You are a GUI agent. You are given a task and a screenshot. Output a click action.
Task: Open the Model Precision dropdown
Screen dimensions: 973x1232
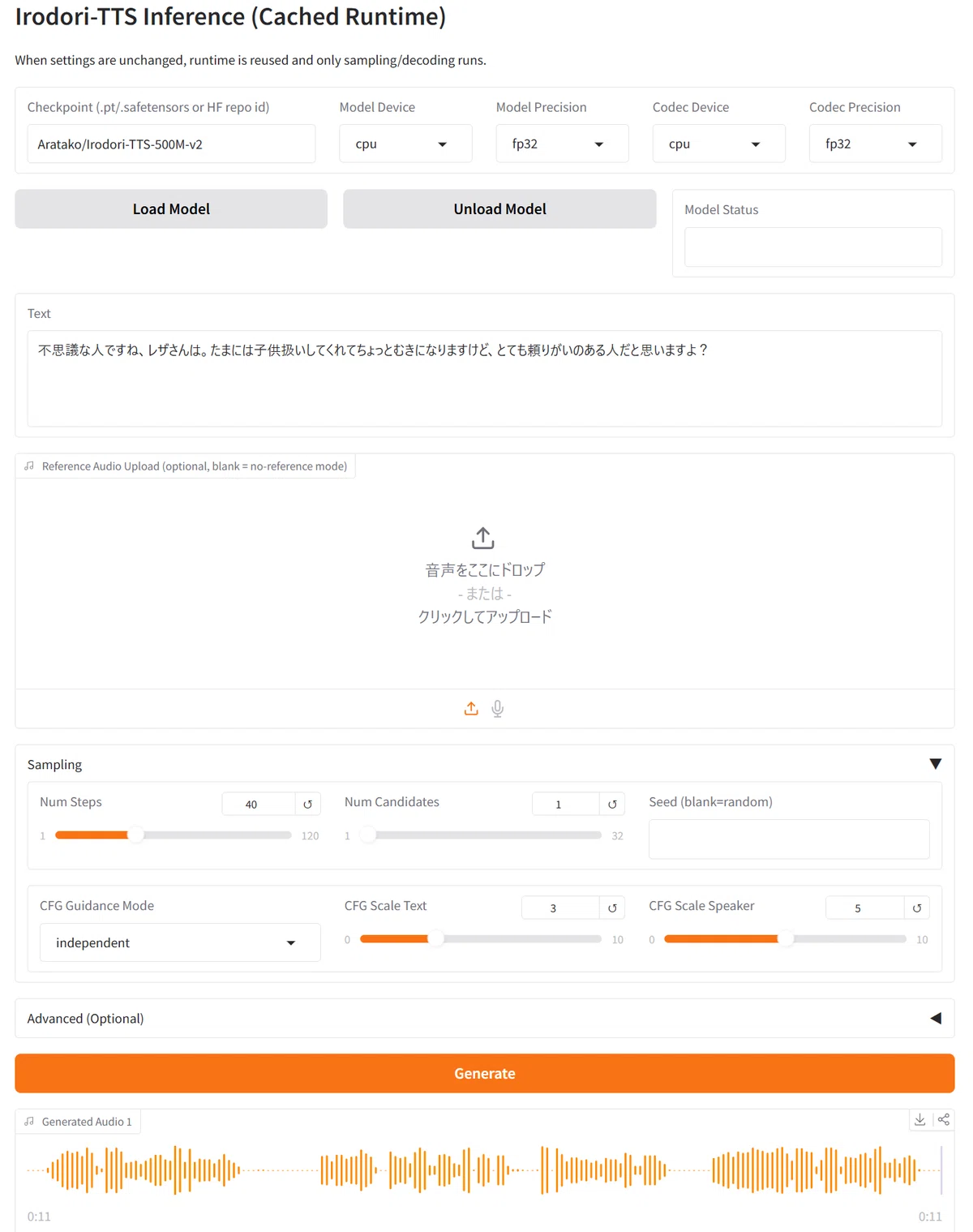pos(562,144)
